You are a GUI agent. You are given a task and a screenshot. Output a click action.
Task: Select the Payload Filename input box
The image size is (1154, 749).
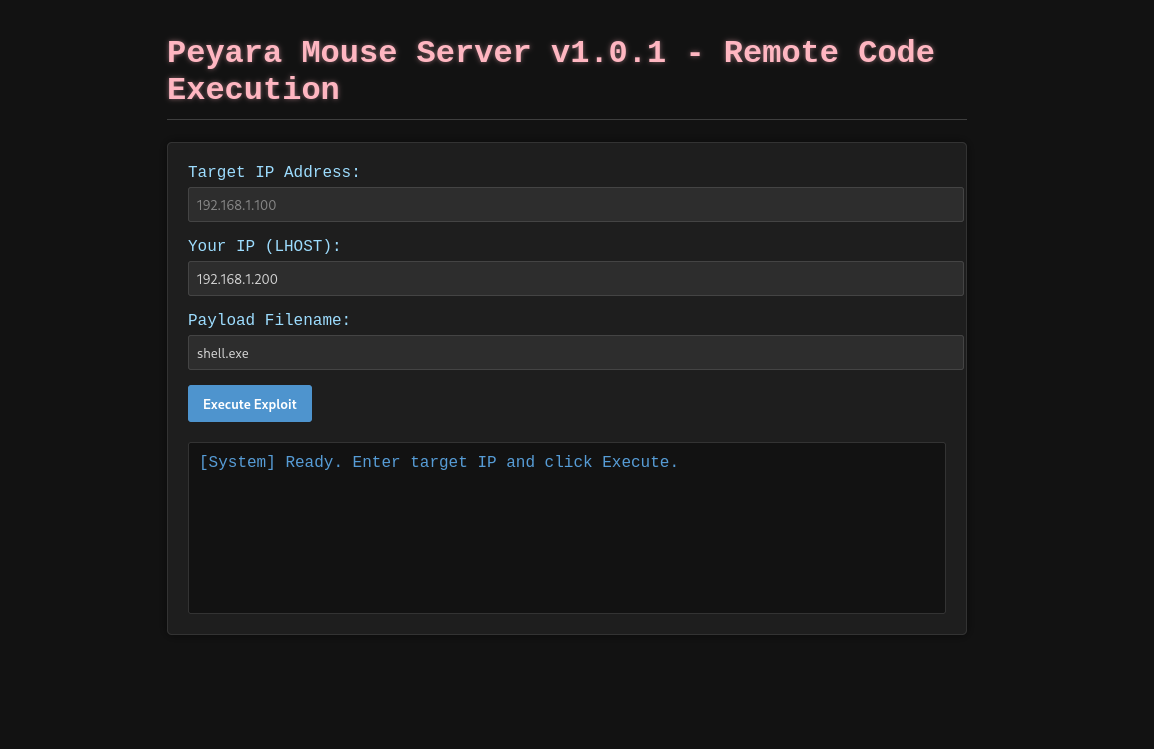coord(576,352)
